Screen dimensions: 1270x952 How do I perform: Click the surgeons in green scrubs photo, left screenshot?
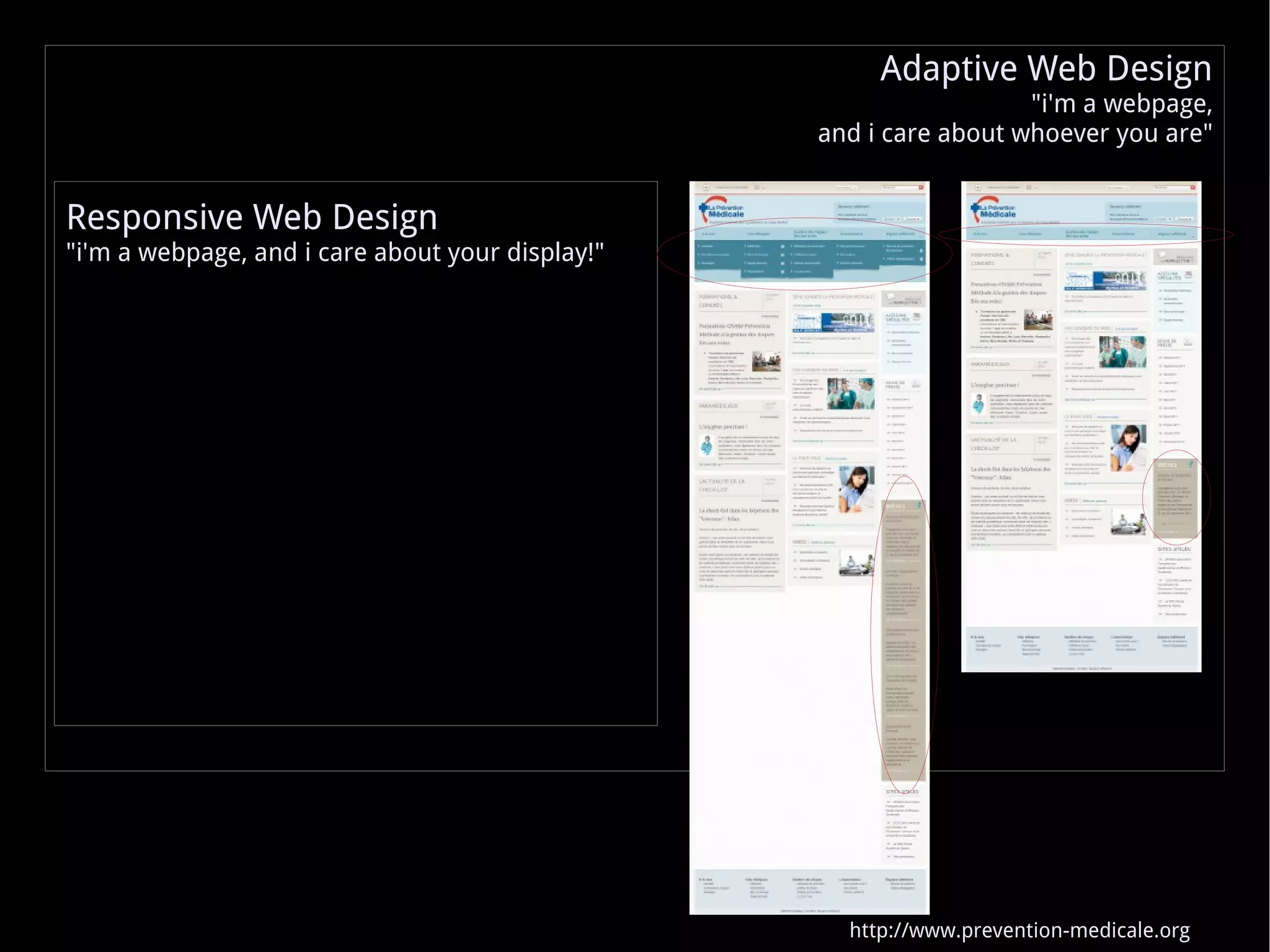coord(851,393)
